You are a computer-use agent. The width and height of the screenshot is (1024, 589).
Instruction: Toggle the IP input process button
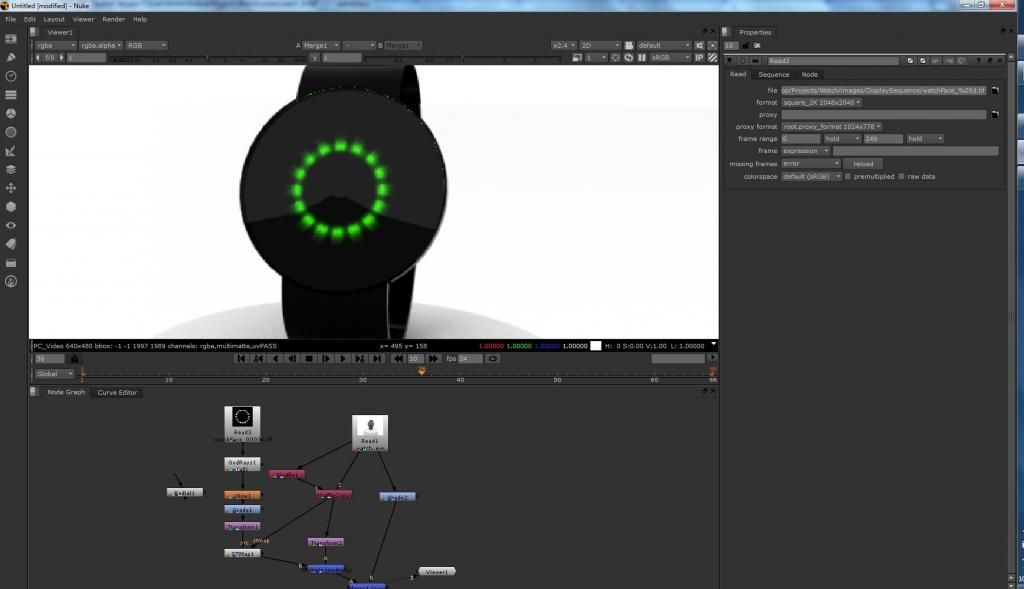point(699,58)
